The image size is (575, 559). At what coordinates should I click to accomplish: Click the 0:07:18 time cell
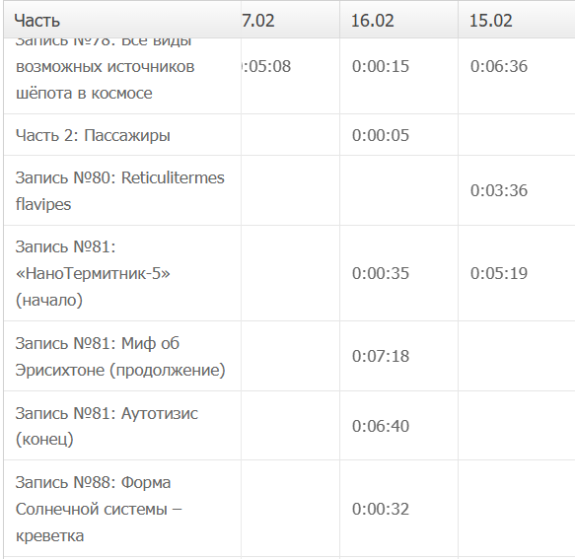click(380, 356)
